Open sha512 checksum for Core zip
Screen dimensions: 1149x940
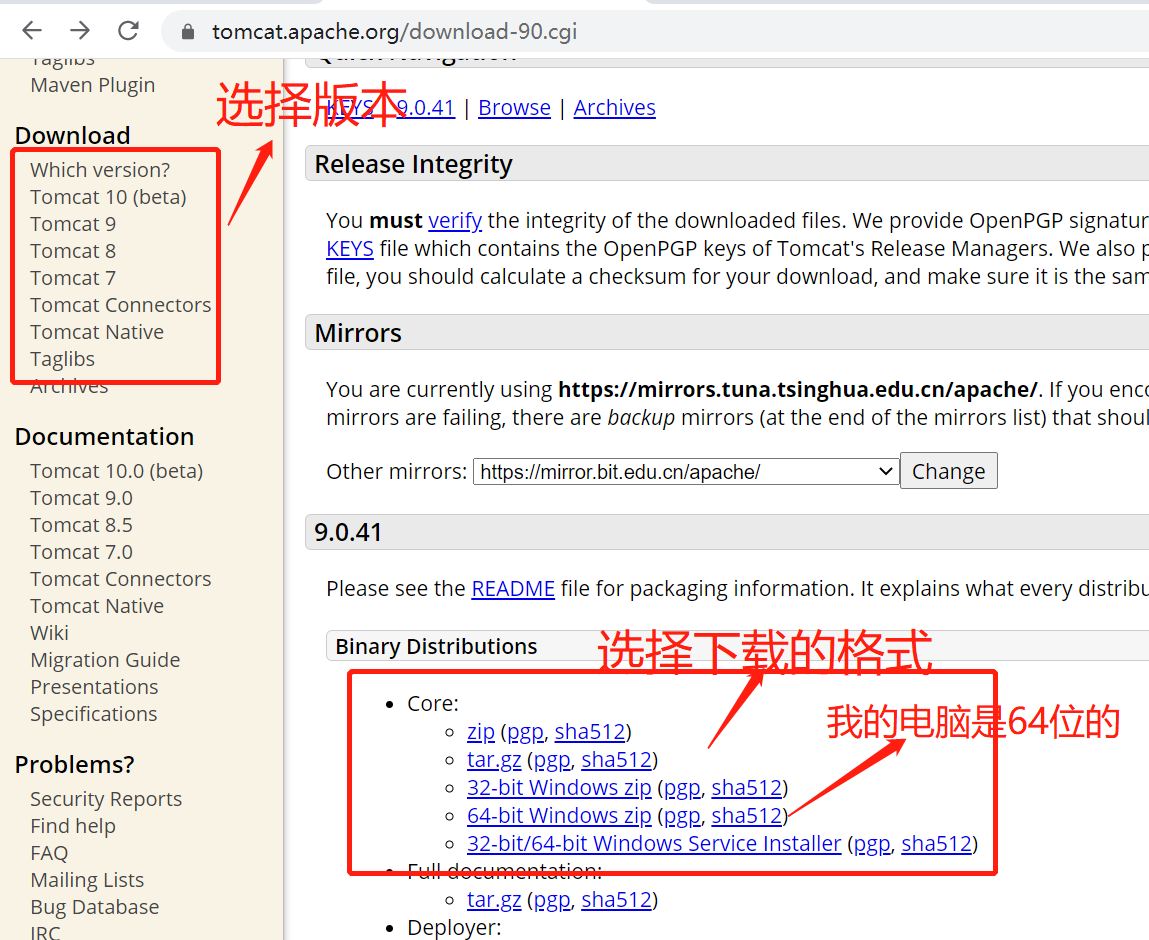coord(590,732)
